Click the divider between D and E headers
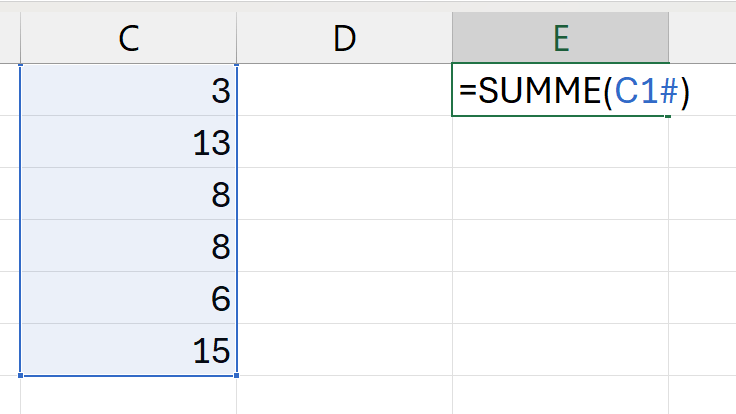Screen dimensions: 736x414 (452, 38)
